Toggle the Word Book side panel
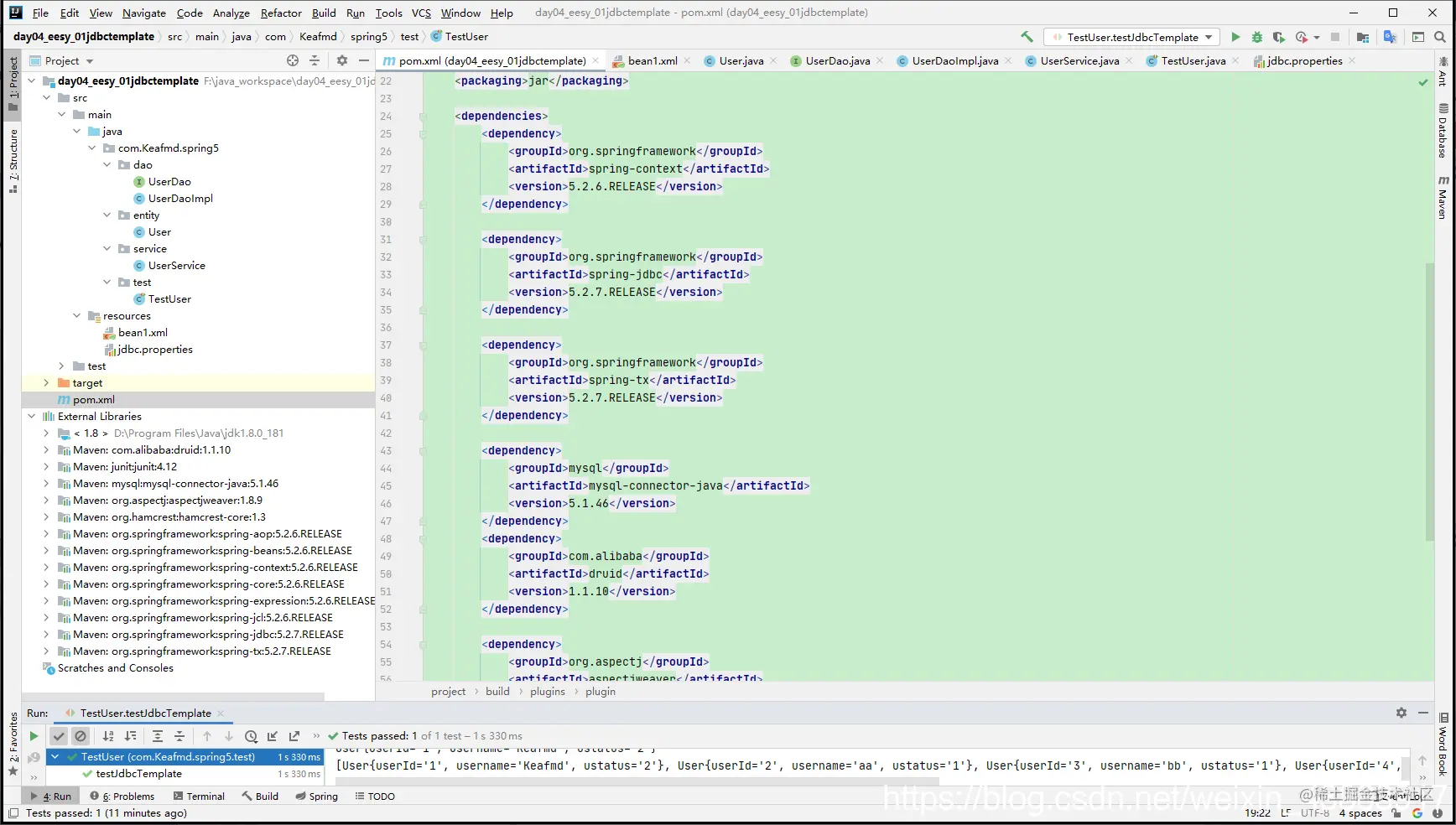Screen dimensions: 1456x825 click(1443, 745)
